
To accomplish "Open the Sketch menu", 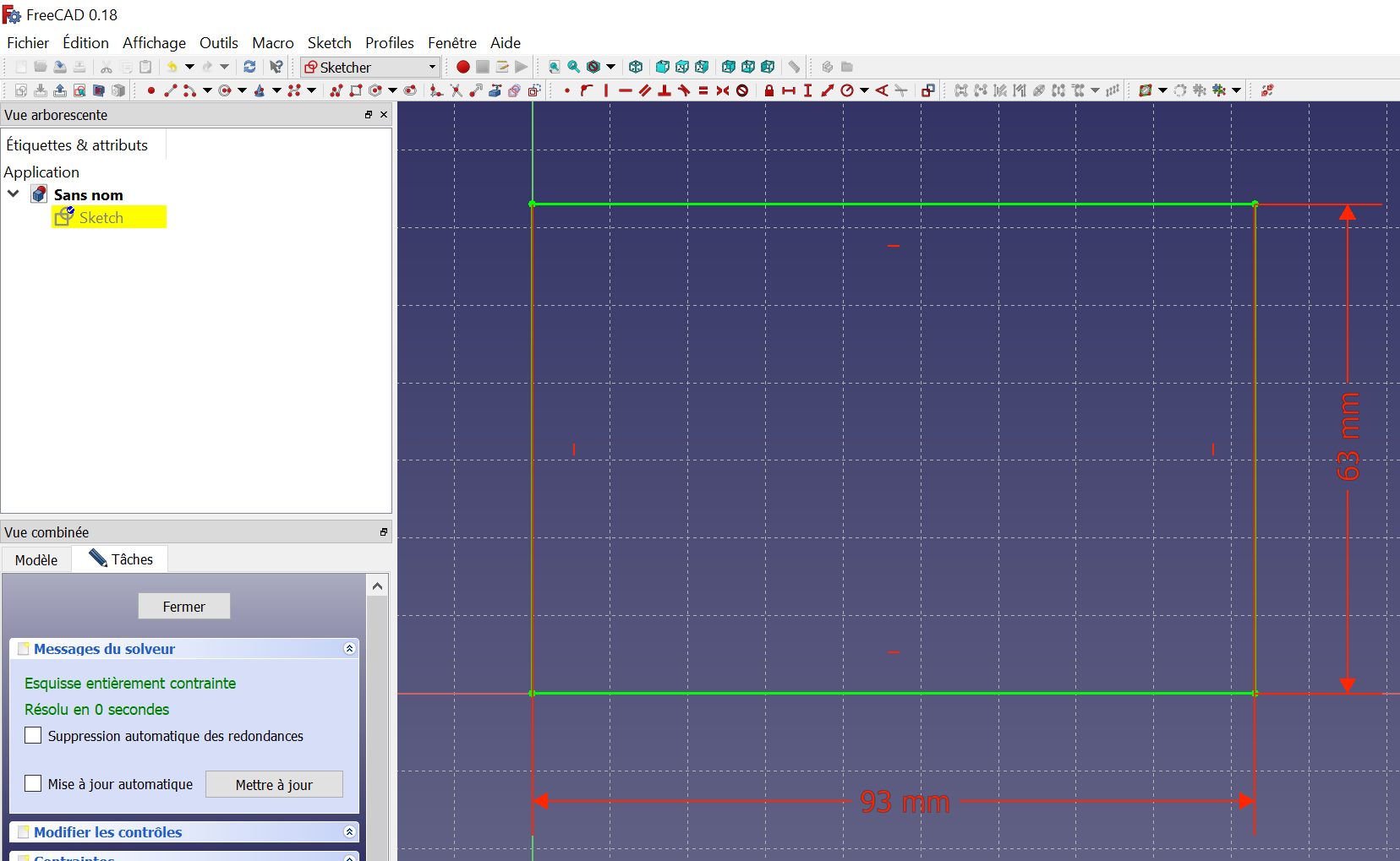I will pos(329,42).
